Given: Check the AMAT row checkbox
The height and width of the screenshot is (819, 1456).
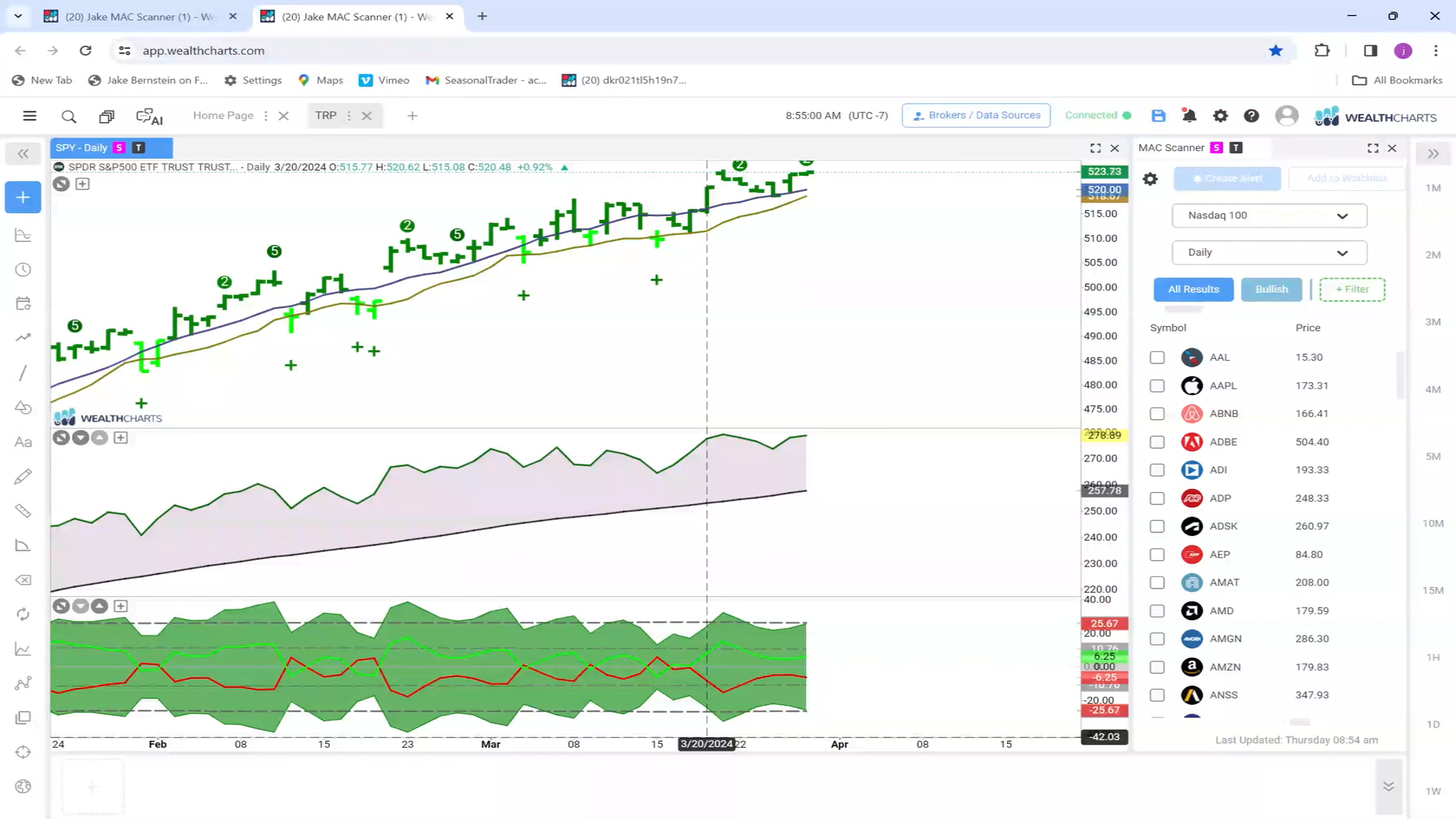Looking at the screenshot, I should (x=1156, y=582).
